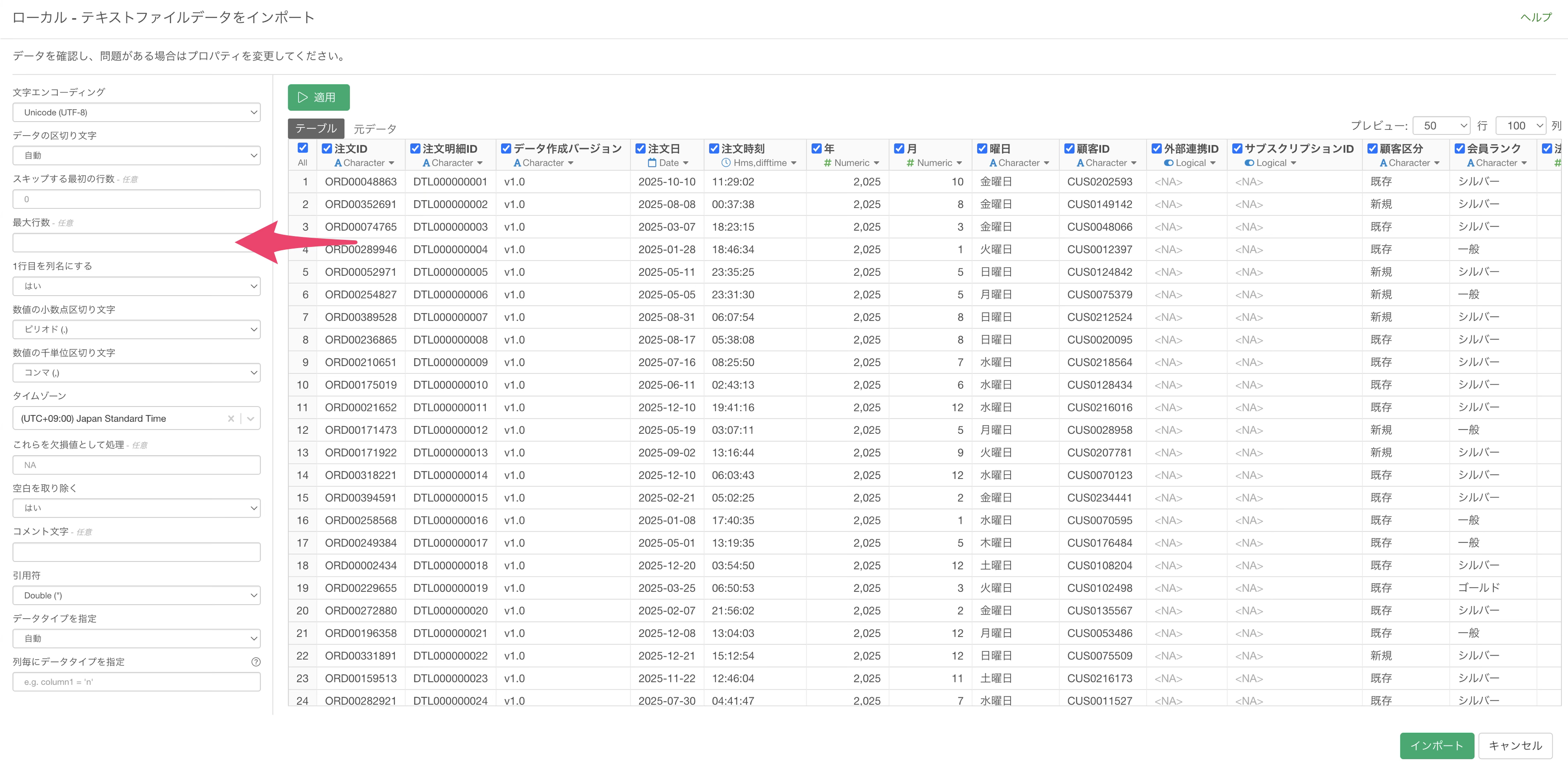Screen dimensions: 1568x765
Task: Open the 文字エンコーディング dropdown
Action: [136, 112]
